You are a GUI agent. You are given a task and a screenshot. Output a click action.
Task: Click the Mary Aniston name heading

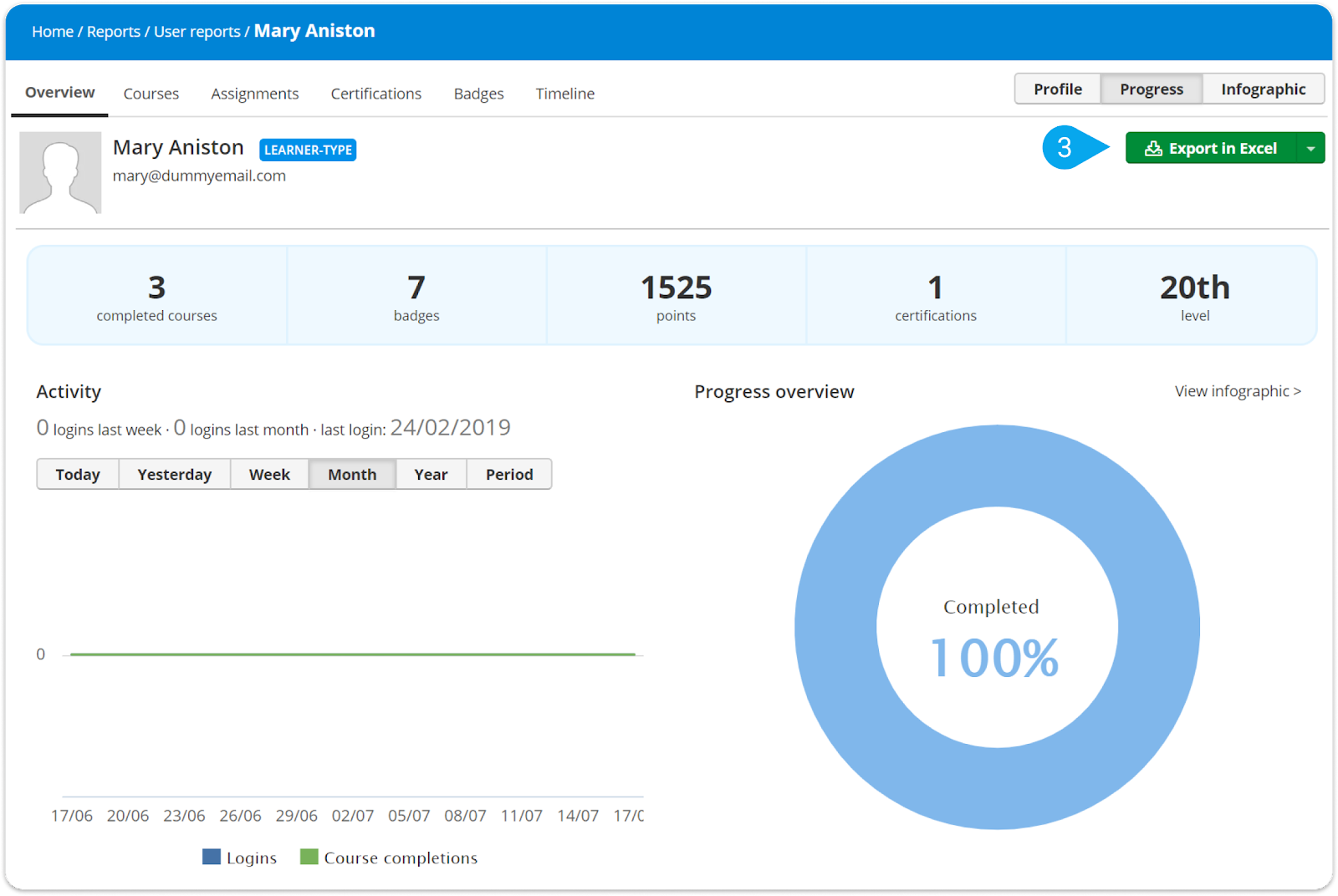[178, 147]
